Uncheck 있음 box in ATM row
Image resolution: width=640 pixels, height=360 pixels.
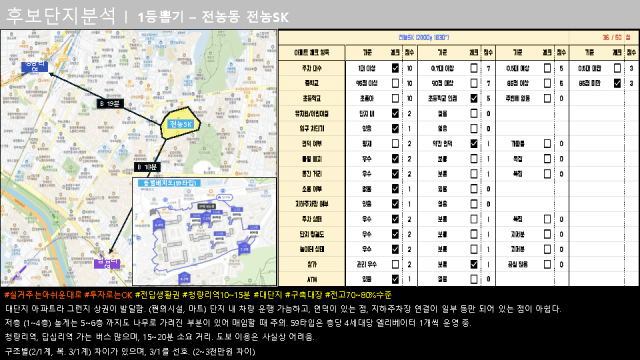[395, 279]
